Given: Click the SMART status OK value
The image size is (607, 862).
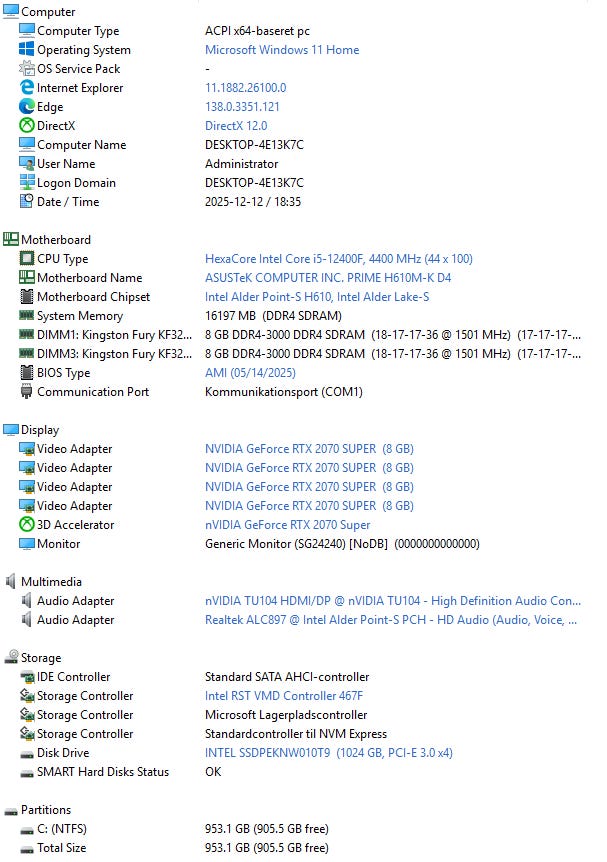Looking at the screenshot, I should pyautogui.click(x=213, y=772).
